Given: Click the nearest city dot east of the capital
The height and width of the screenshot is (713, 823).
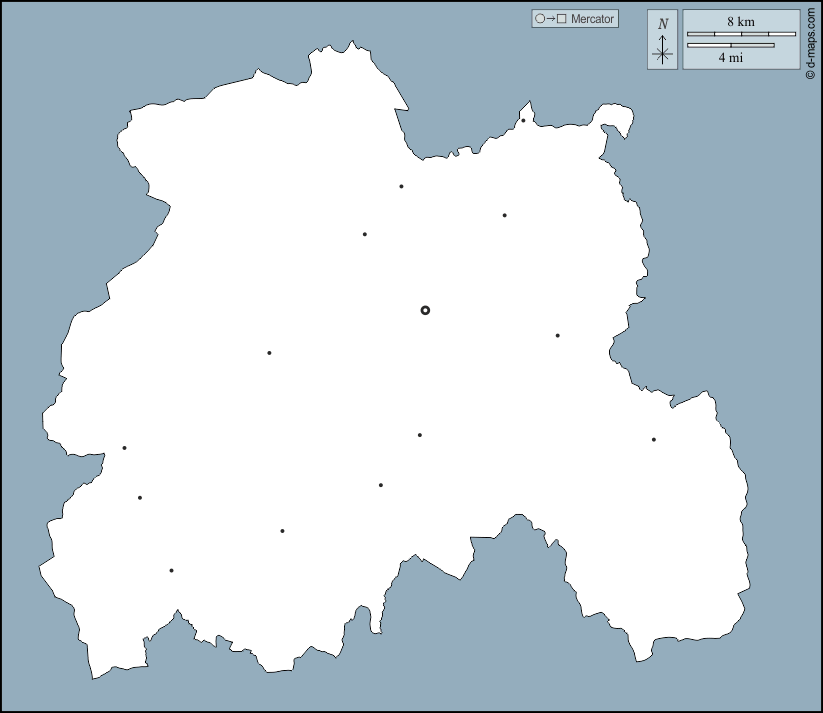Looking at the screenshot, I should coord(558,336).
